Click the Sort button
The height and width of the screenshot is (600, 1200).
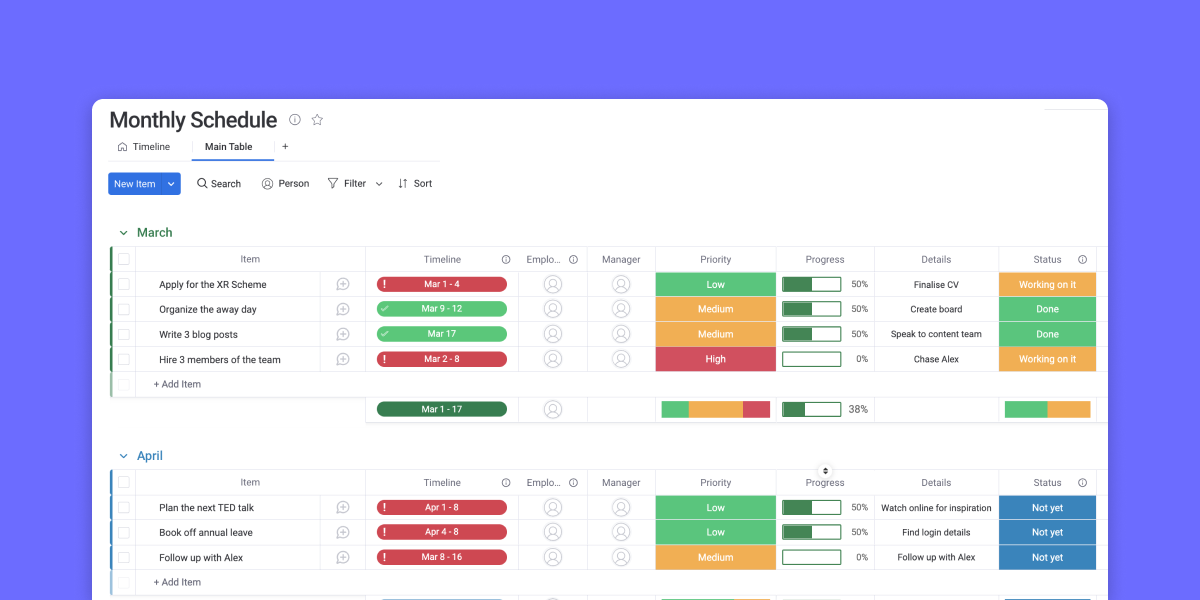tap(415, 184)
